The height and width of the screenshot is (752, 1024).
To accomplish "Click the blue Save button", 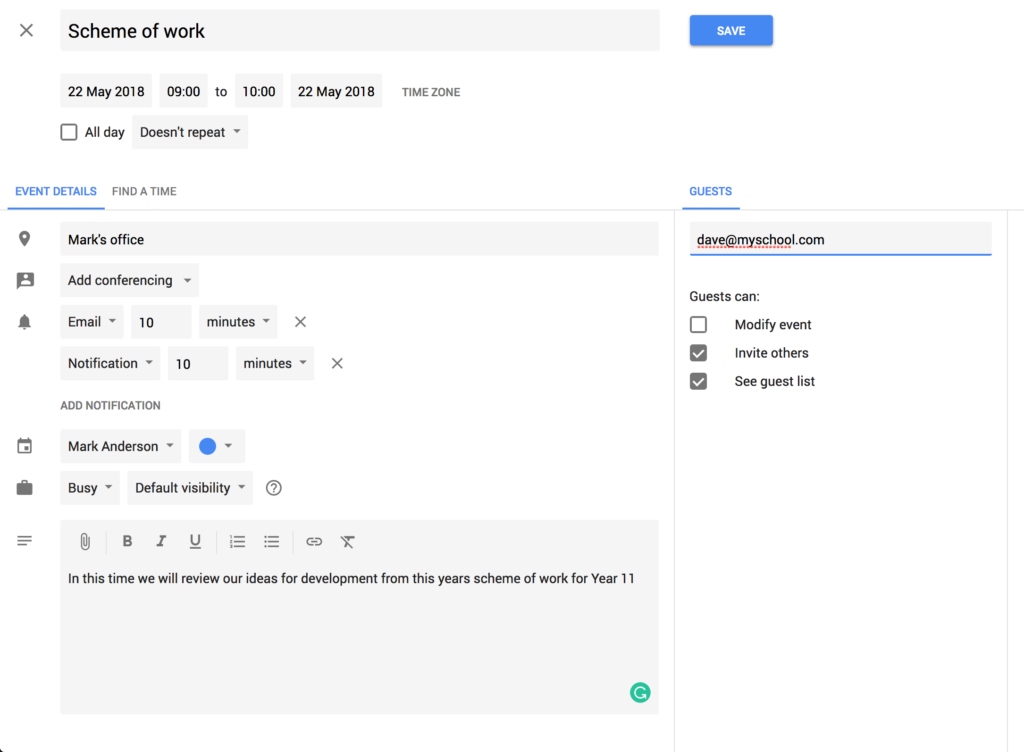I will [731, 31].
